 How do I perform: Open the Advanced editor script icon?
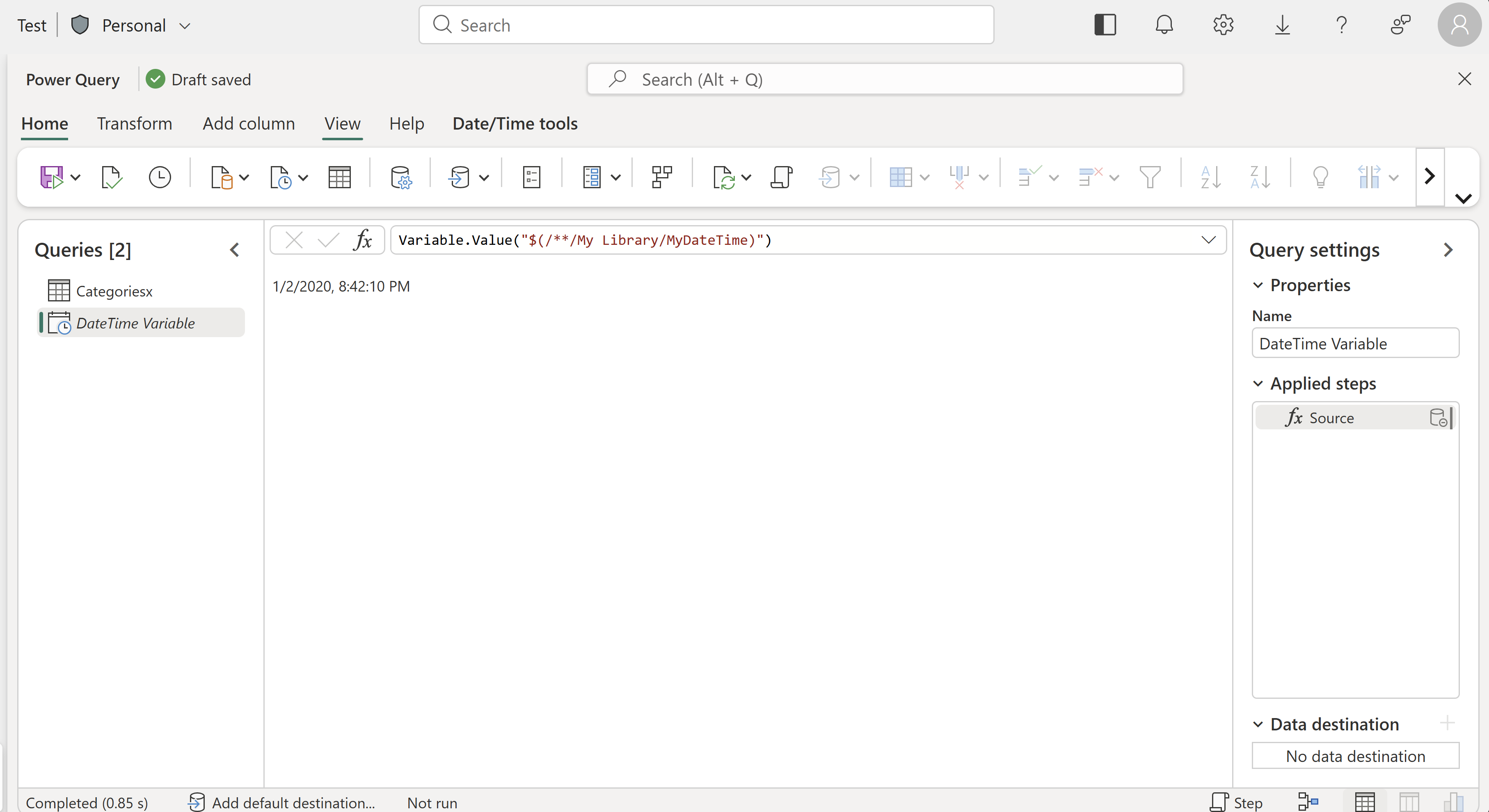coord(781,178)
